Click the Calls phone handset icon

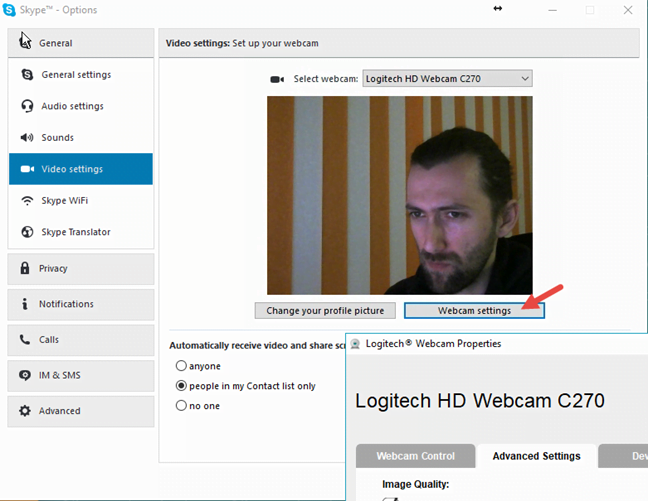[25, 339]
